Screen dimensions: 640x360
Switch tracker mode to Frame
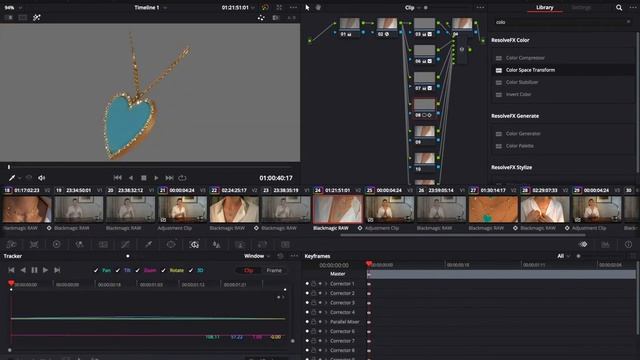[274, 270]
